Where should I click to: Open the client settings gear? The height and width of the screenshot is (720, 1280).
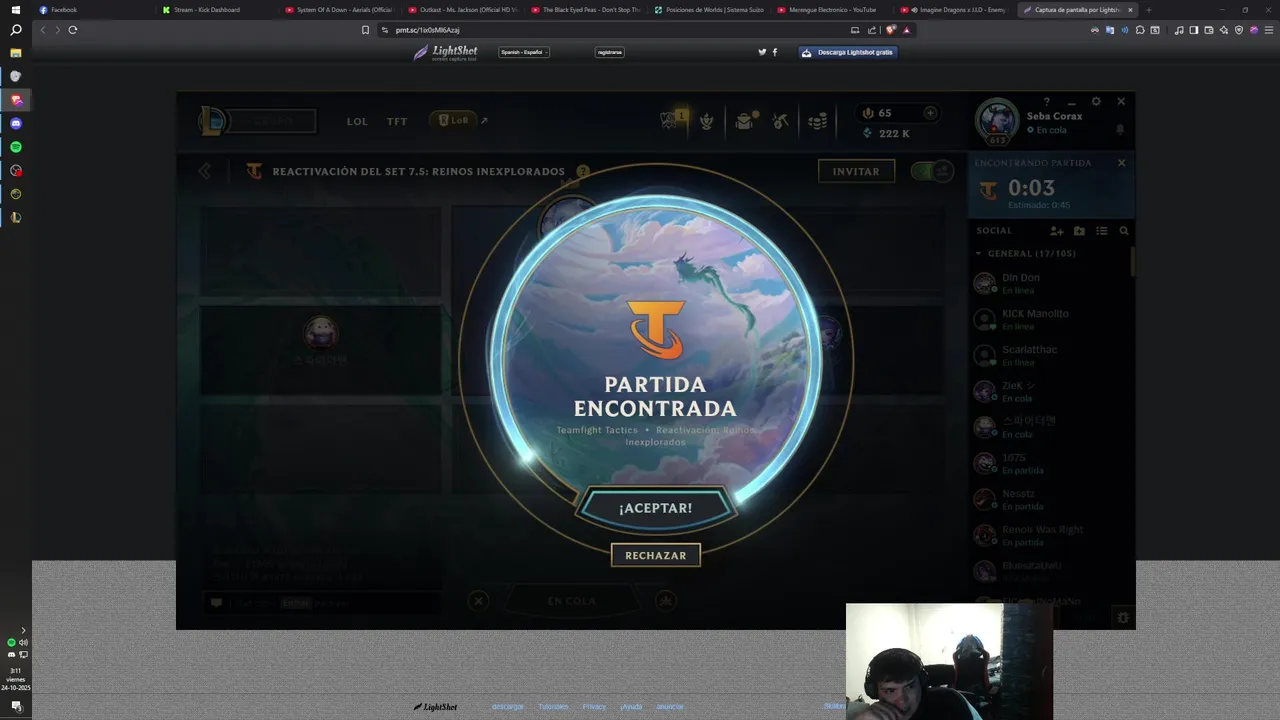pyautogui.click(x=1096, y=102)
